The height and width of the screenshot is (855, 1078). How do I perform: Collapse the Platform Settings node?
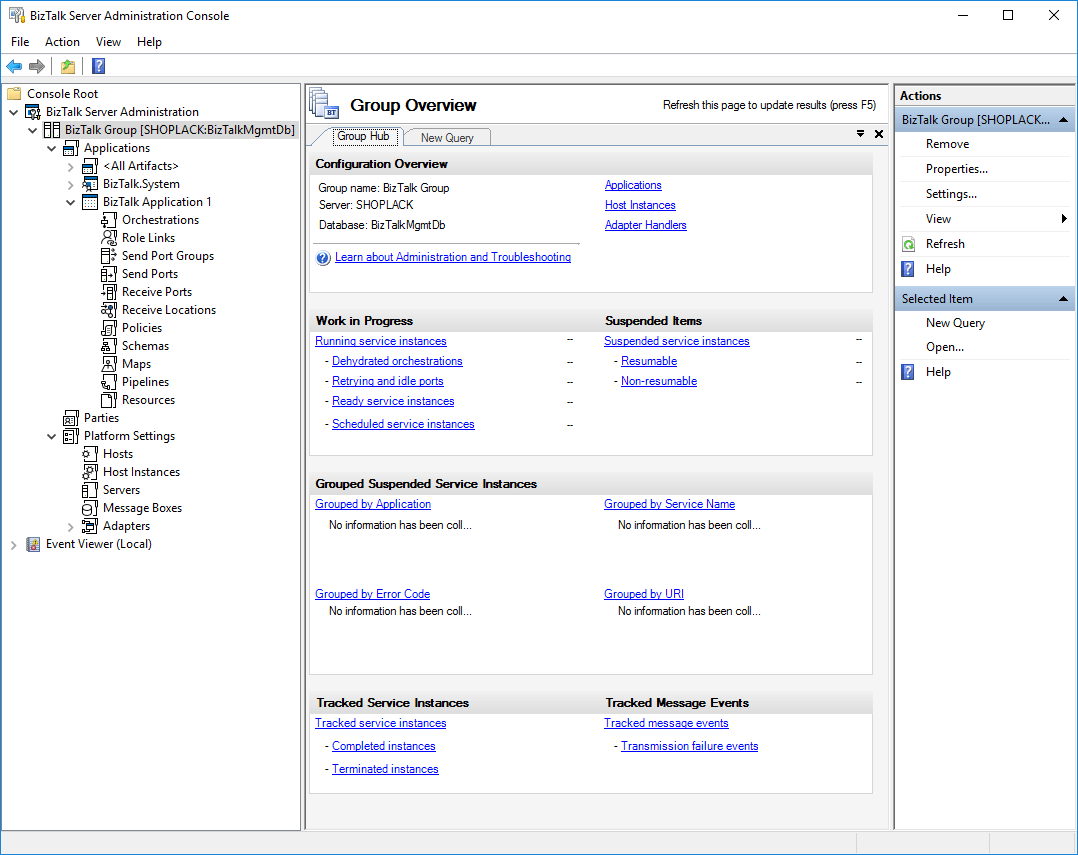point(52,436)
